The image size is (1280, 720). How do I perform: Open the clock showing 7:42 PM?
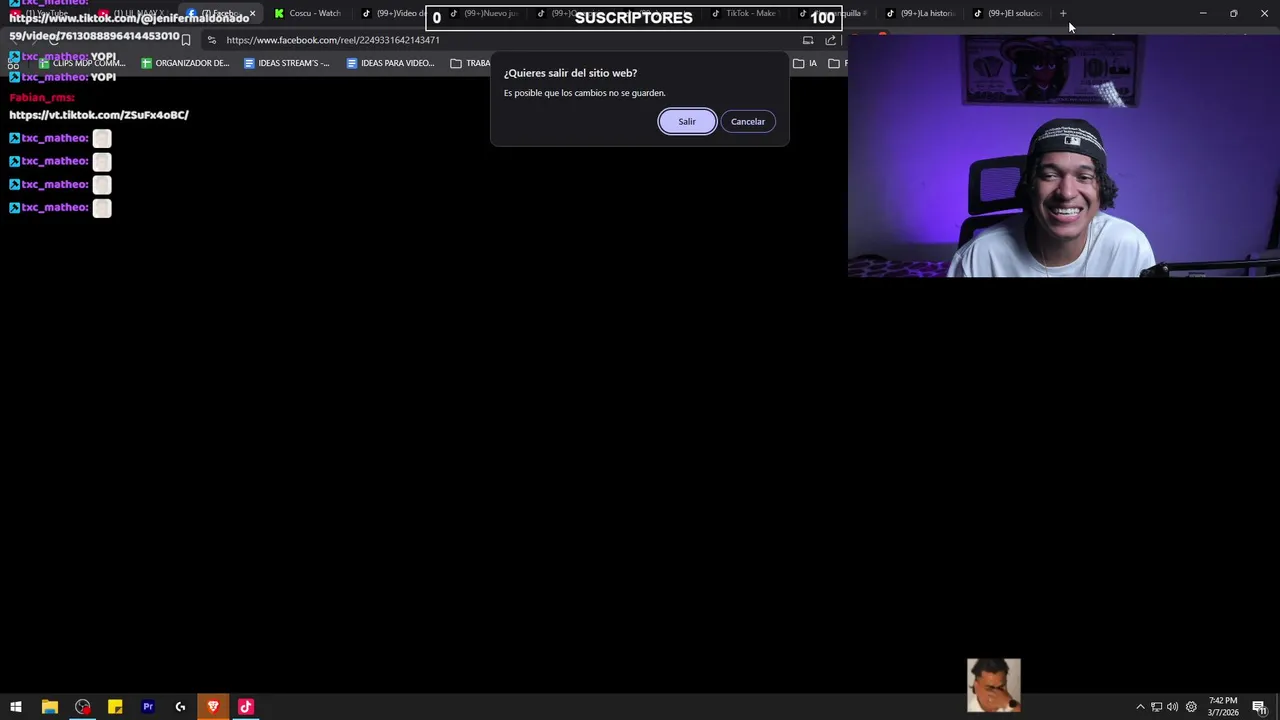pos(1223,707)
